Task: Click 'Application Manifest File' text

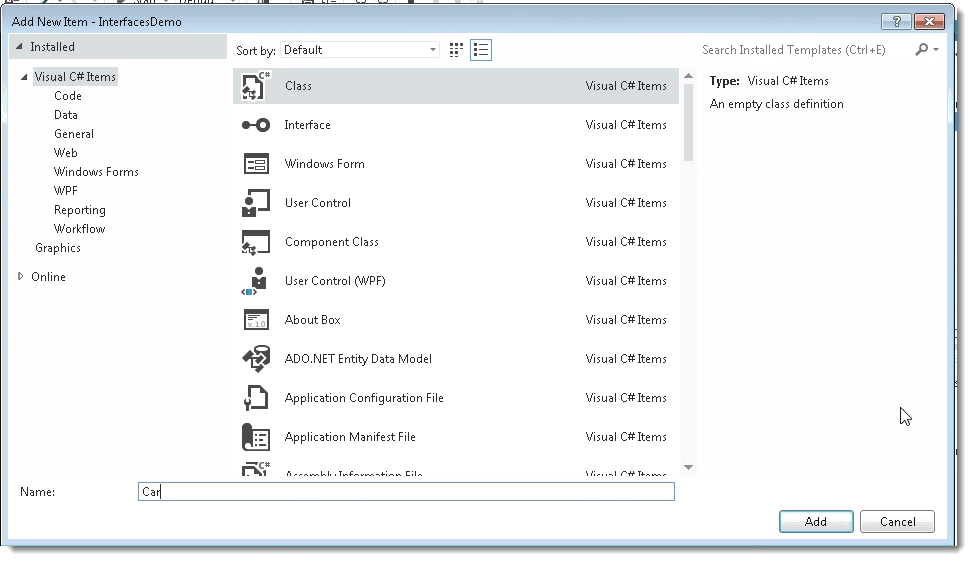Action: click(x=350, y=437)
